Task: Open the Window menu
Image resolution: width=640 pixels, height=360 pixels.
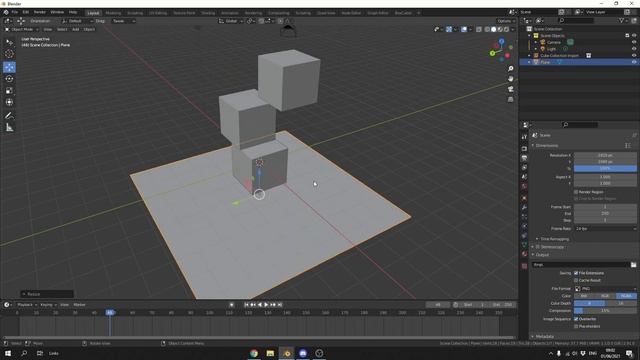Action: point(57,12)
